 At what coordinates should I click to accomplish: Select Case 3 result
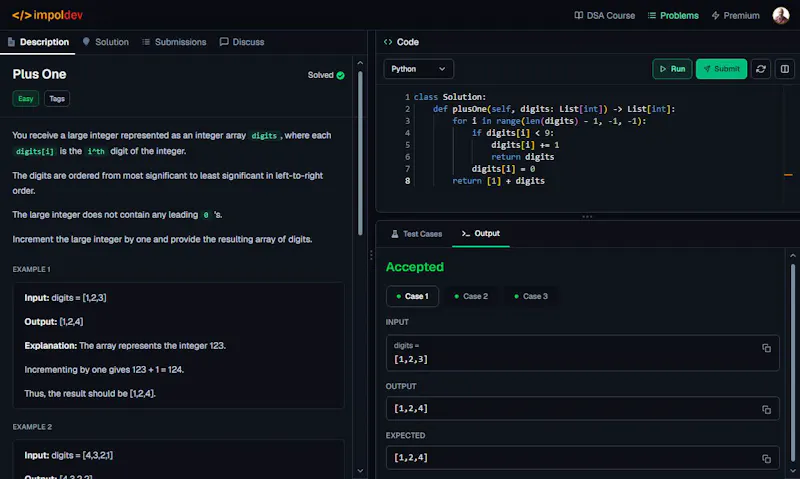(x=531, y=296)
